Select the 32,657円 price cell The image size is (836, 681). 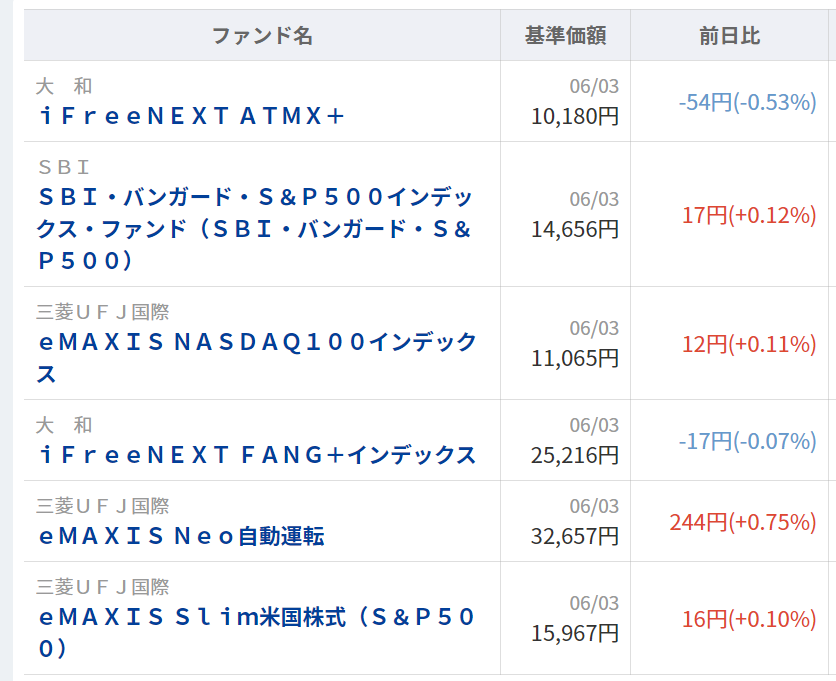(x=575, y=536)
